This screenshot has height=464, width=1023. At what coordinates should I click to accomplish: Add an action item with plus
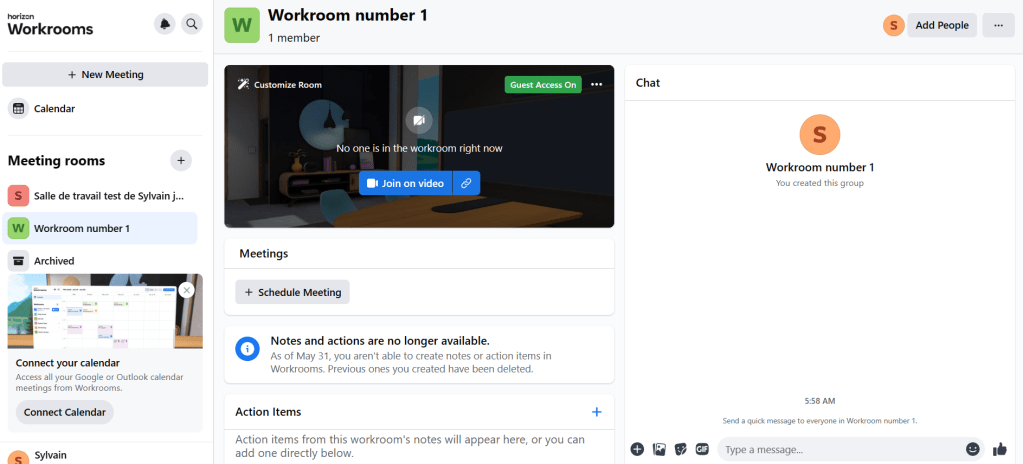click(597, 412)
